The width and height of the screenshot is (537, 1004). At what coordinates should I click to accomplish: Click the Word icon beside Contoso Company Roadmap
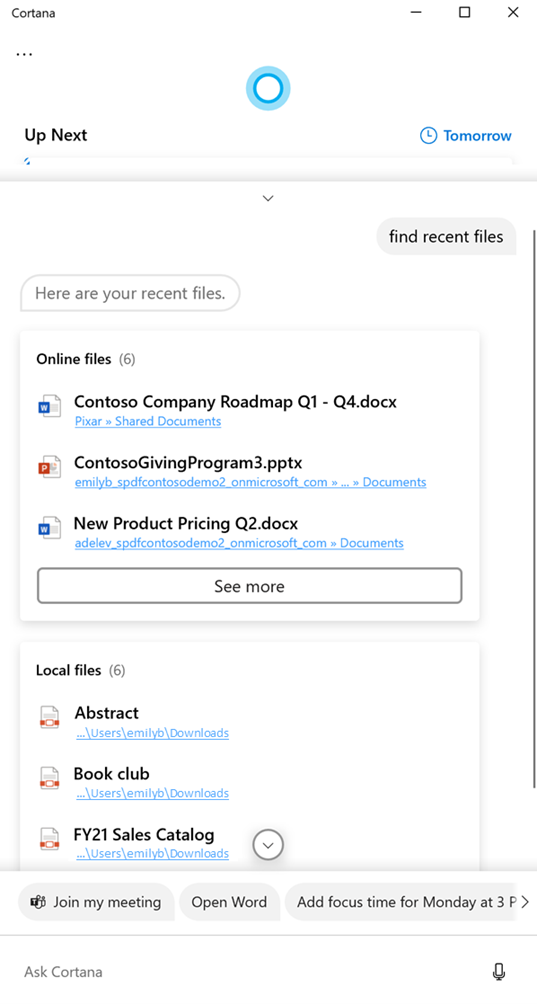(x=49, y=407)
